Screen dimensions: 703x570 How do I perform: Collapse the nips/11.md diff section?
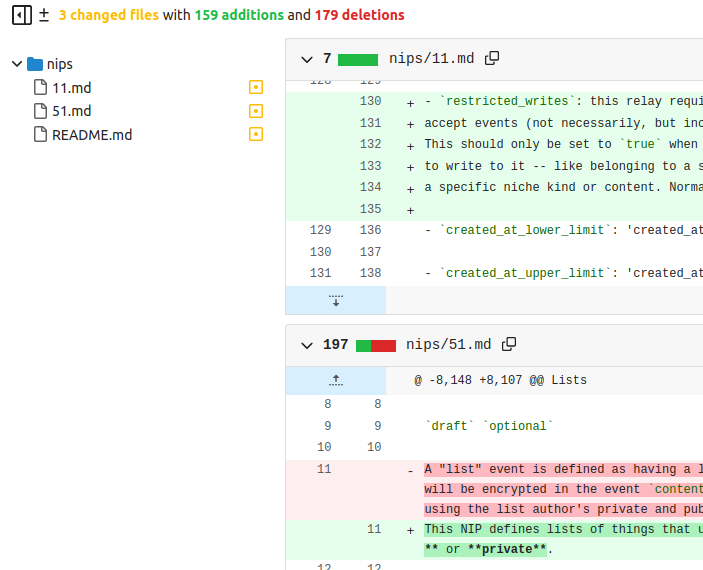[307, 59]
